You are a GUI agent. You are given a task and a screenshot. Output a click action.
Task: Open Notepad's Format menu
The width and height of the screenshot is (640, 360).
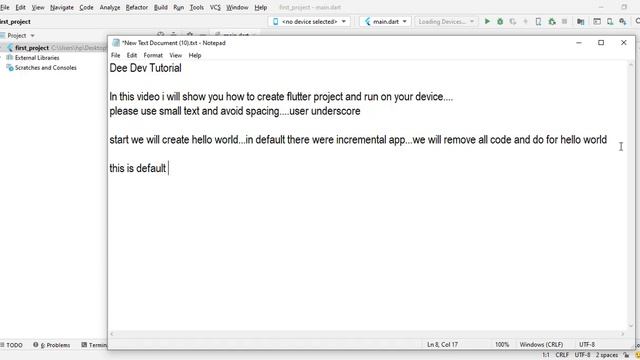(153, 55)
